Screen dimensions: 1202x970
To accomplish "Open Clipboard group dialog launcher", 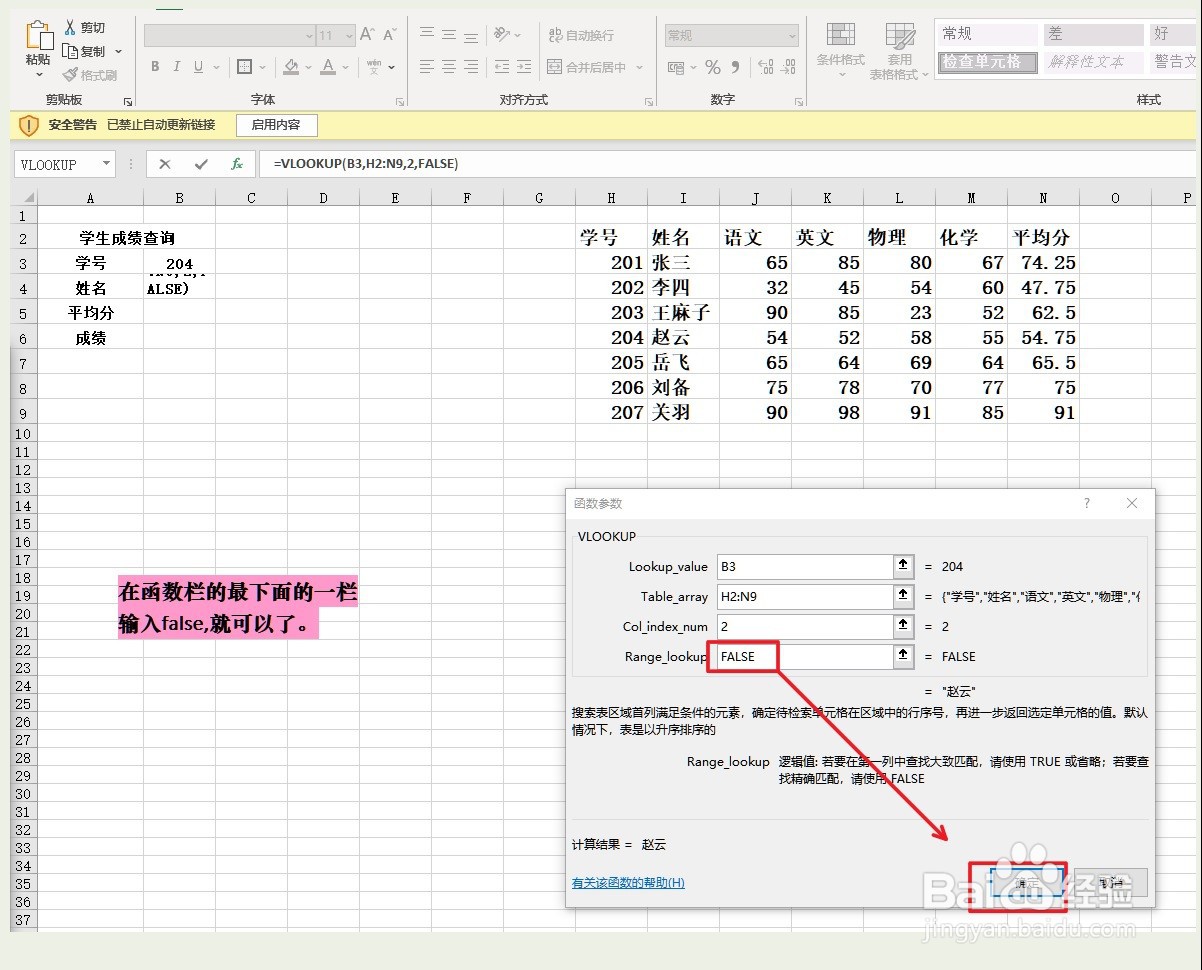I will point(128,101).
